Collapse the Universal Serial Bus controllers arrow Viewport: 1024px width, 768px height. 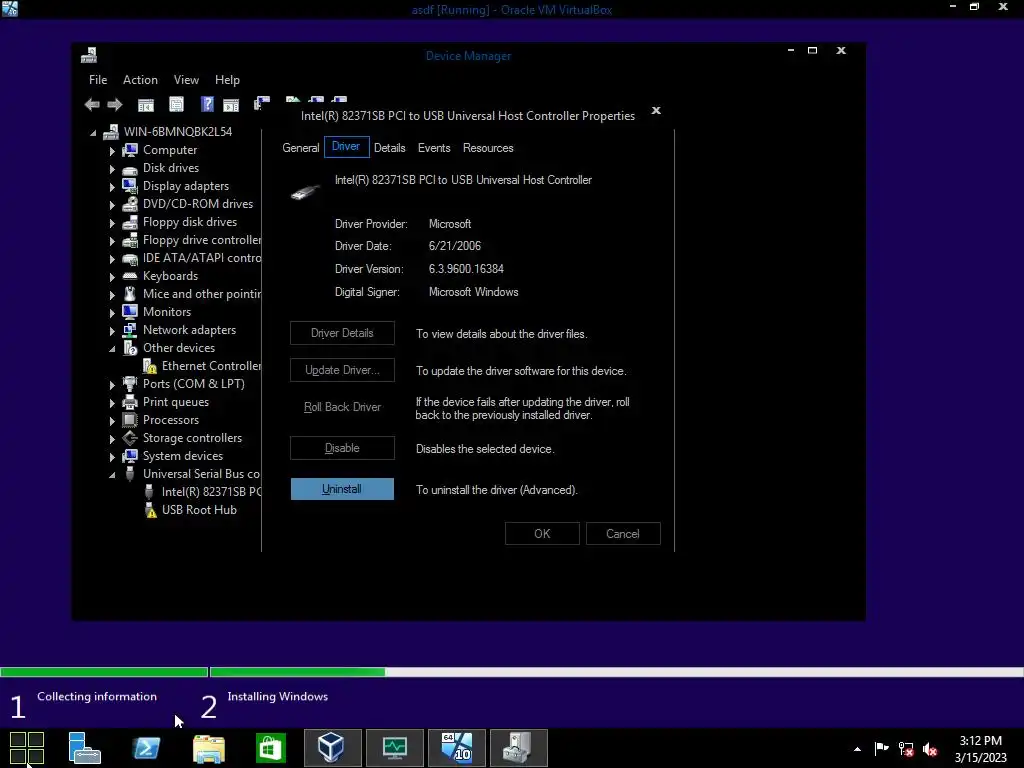112,475
